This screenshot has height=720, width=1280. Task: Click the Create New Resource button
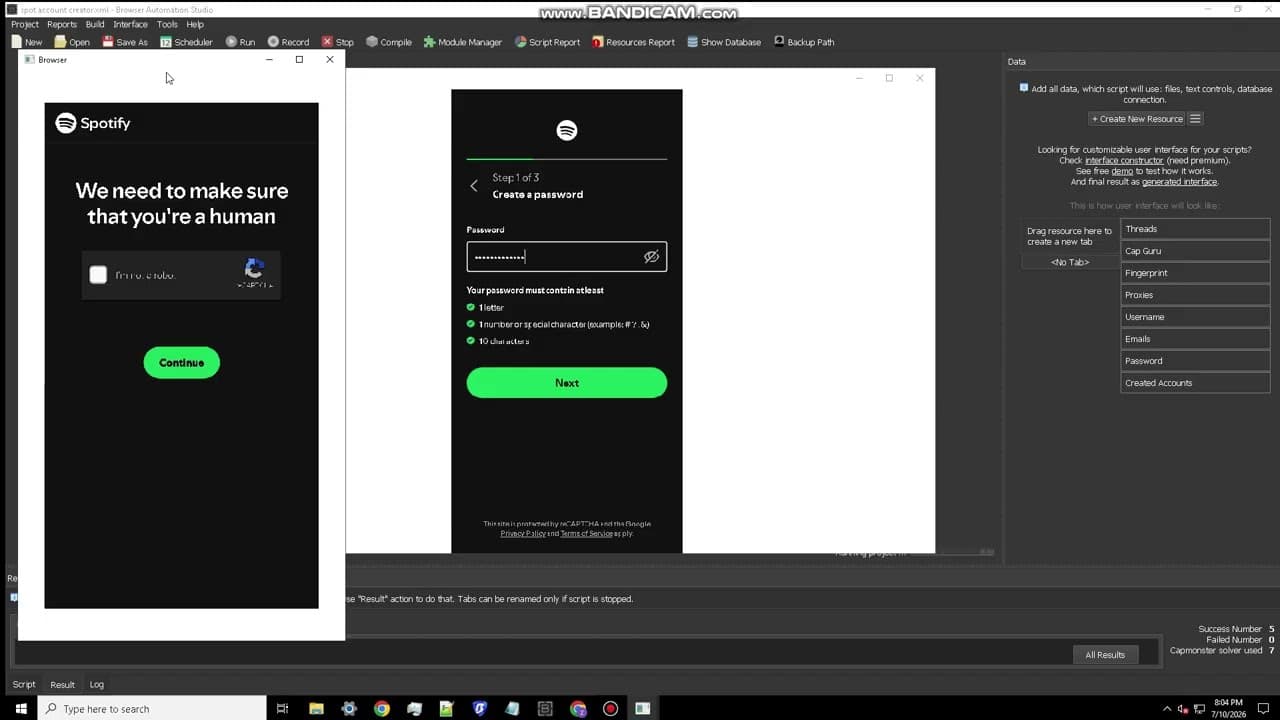point(1137,119)
